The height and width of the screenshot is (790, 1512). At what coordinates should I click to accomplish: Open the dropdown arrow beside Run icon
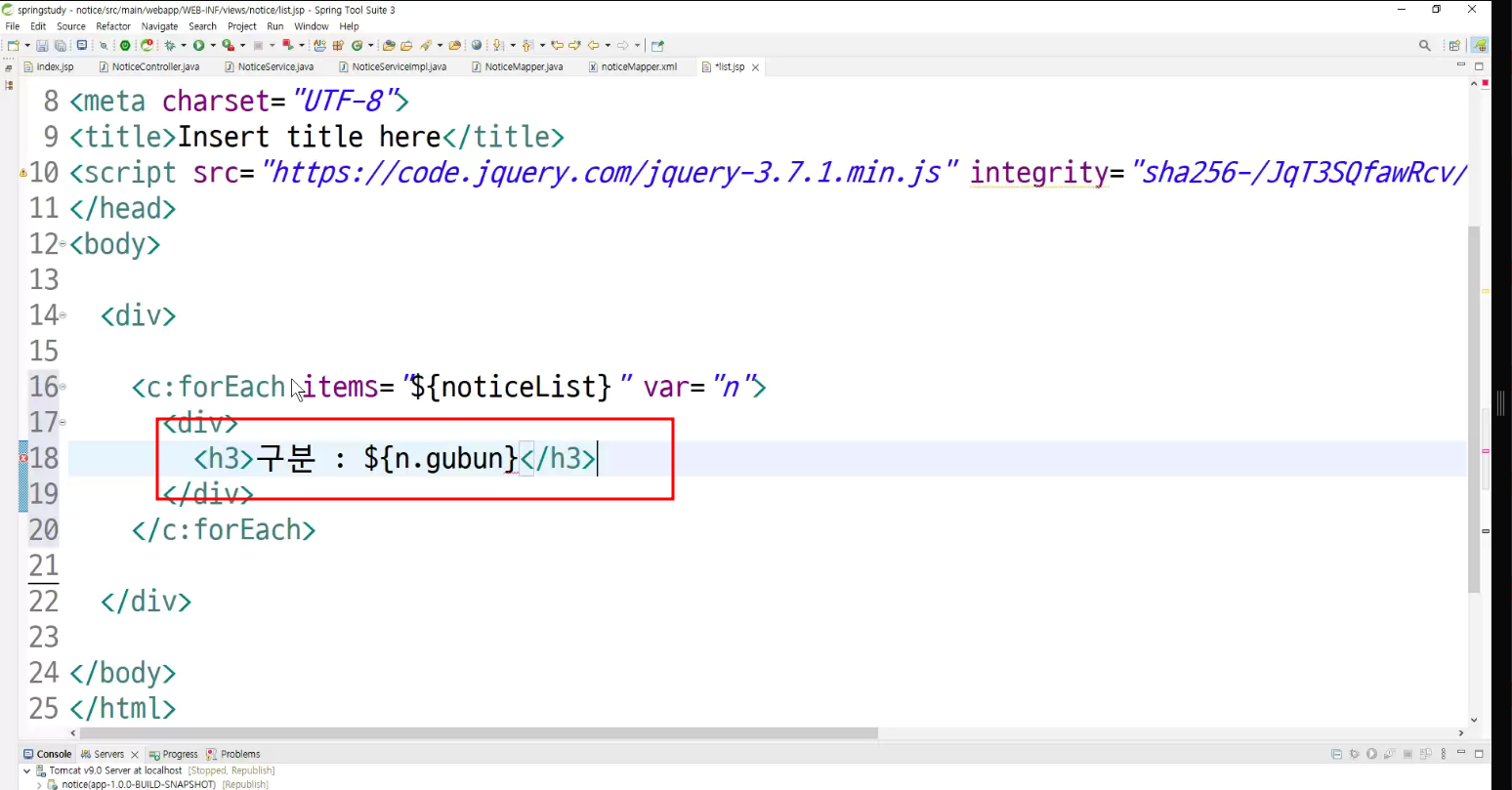click(213, 45)
